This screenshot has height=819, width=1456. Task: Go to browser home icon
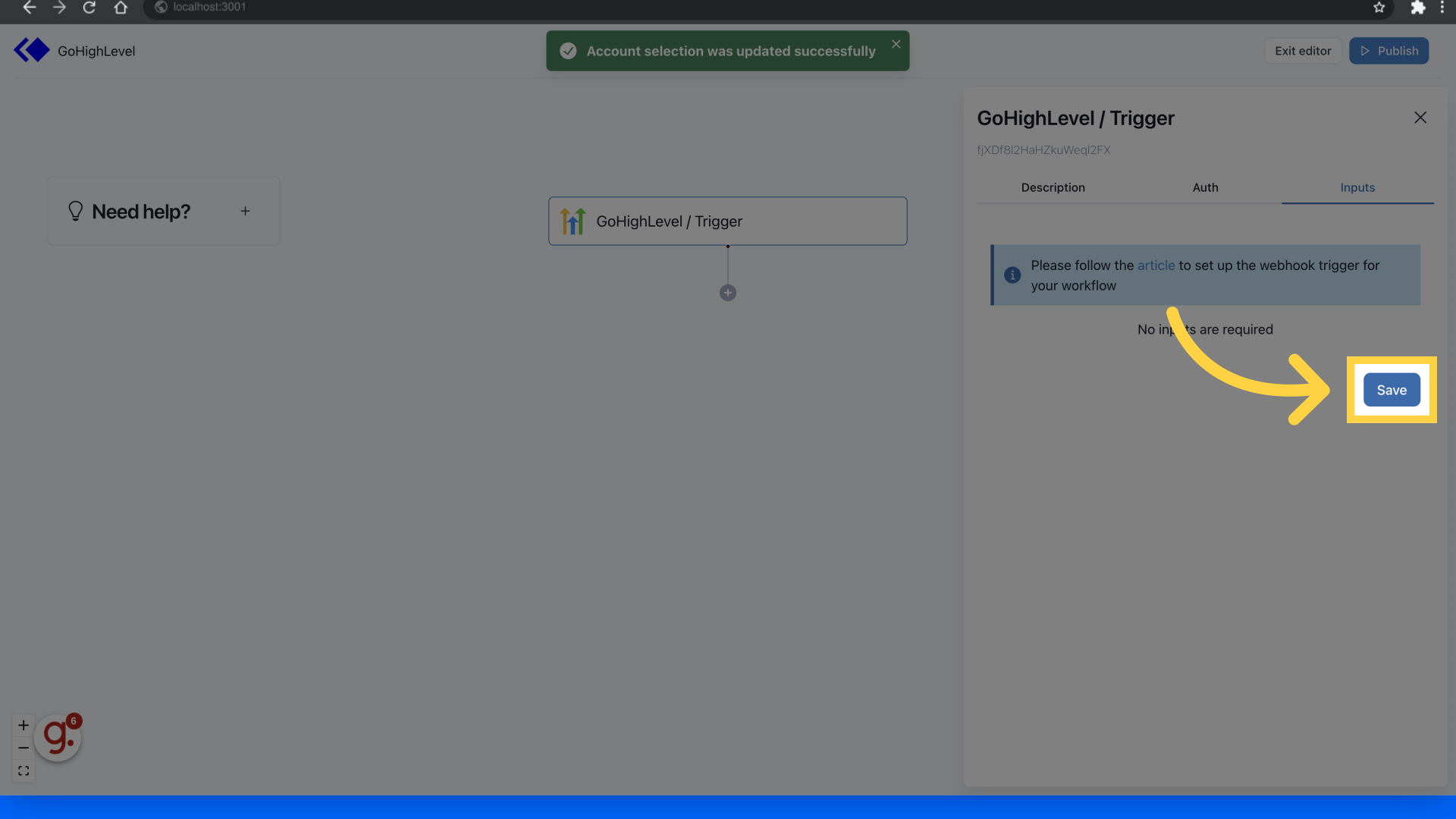pos(121,8)
